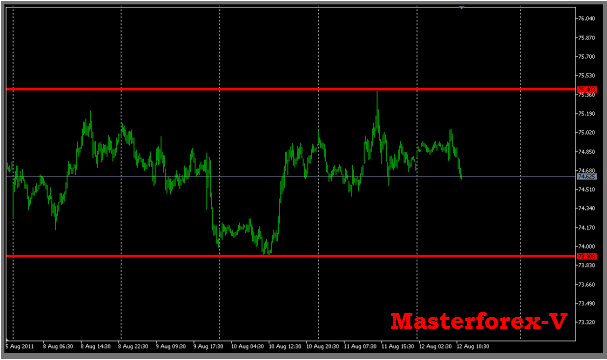This screenshot has width=607, height=360.
Task: Select the lower red support line
Action: click(291, 256)
